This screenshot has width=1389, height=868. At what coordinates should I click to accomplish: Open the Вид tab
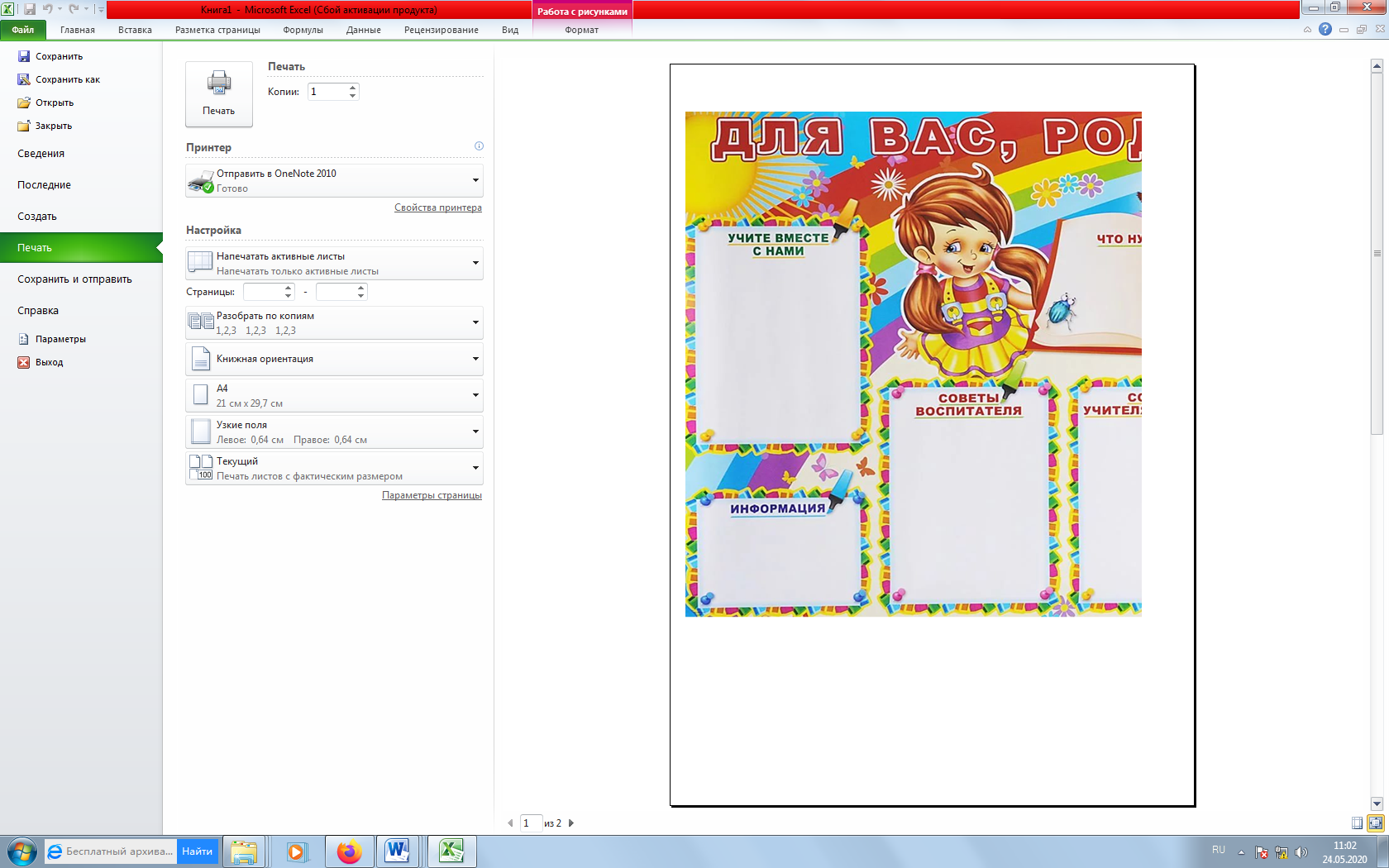(510, 30)
